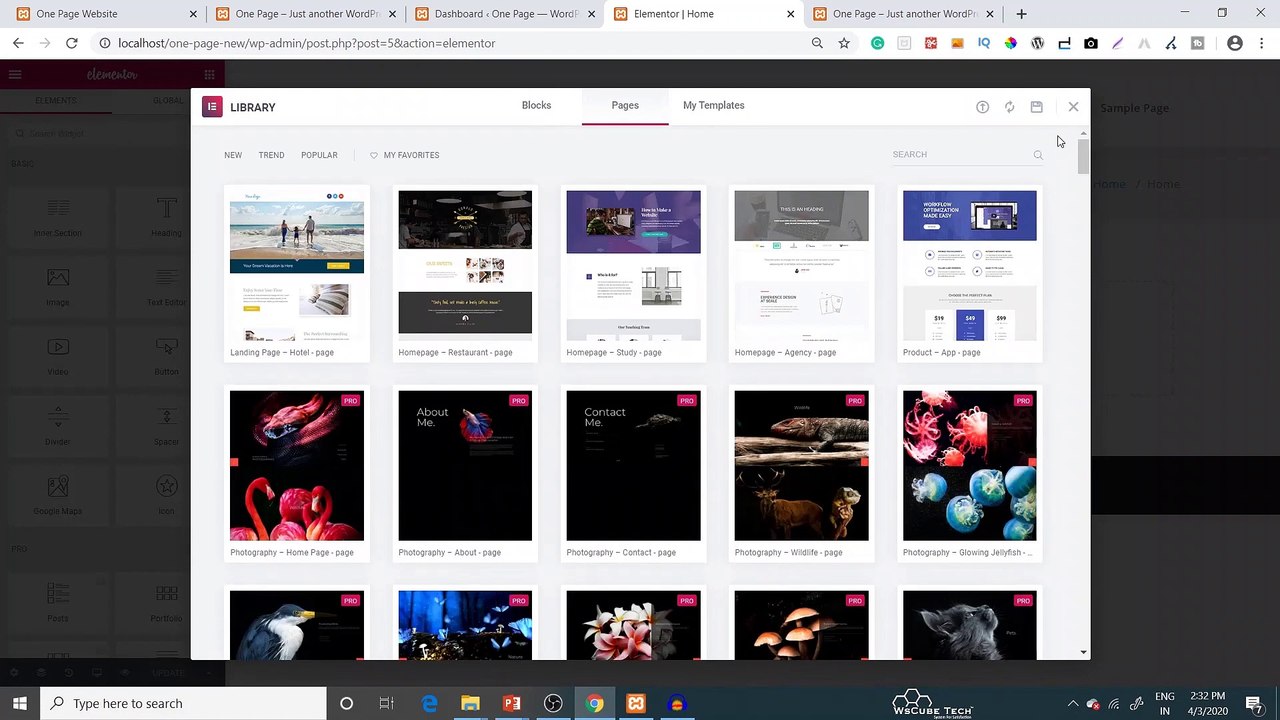This screenshot has width=1280, height=720.
Task: Click the Windows taskbar search box
Action: point(184,703)
